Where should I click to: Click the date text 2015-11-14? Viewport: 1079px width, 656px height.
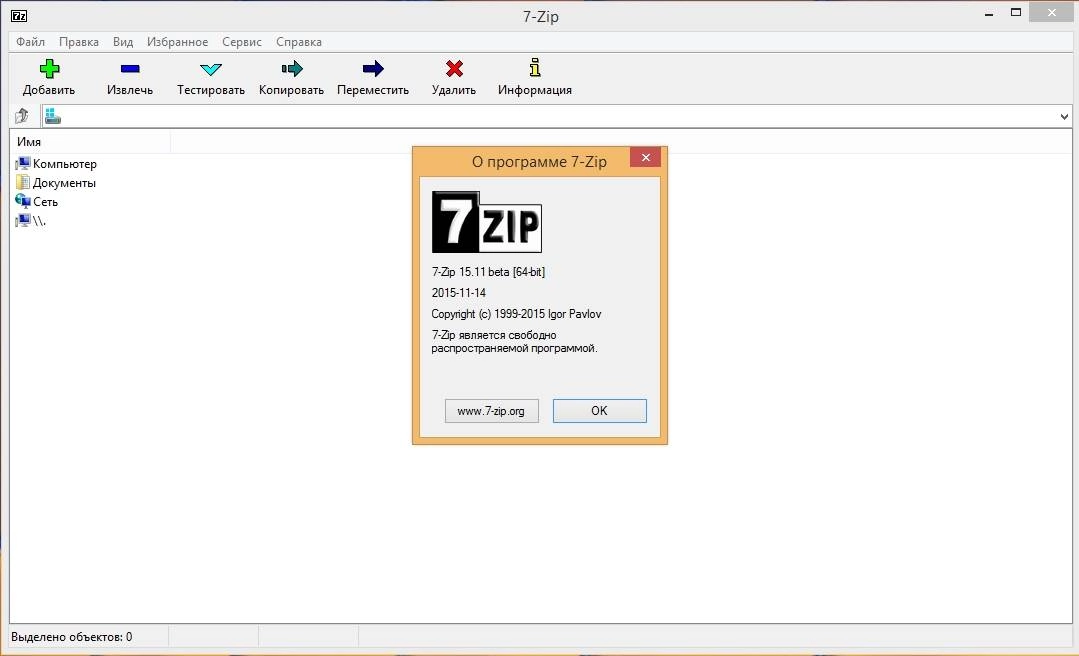[x=459, y=293]
